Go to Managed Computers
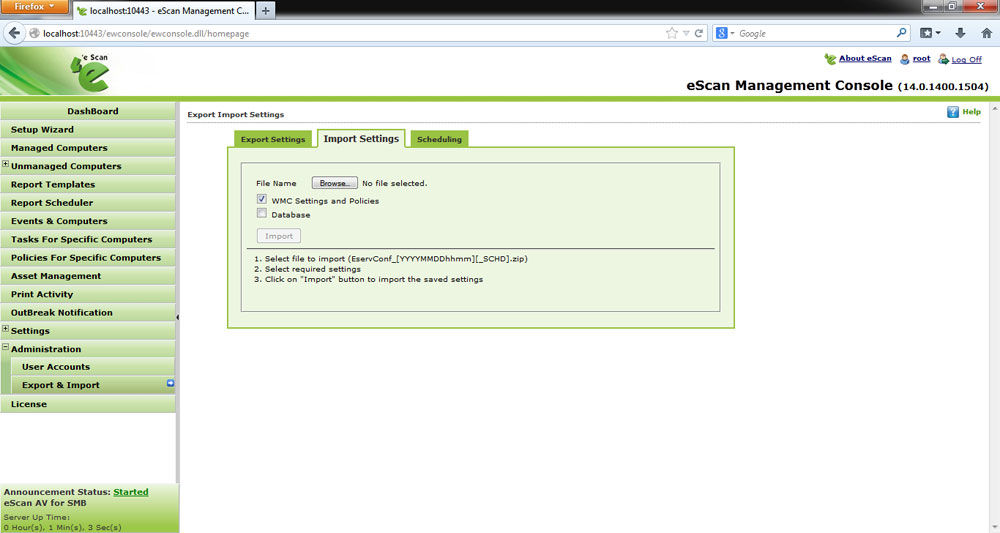The image size is (1000, 533). (x=88, y=148)
